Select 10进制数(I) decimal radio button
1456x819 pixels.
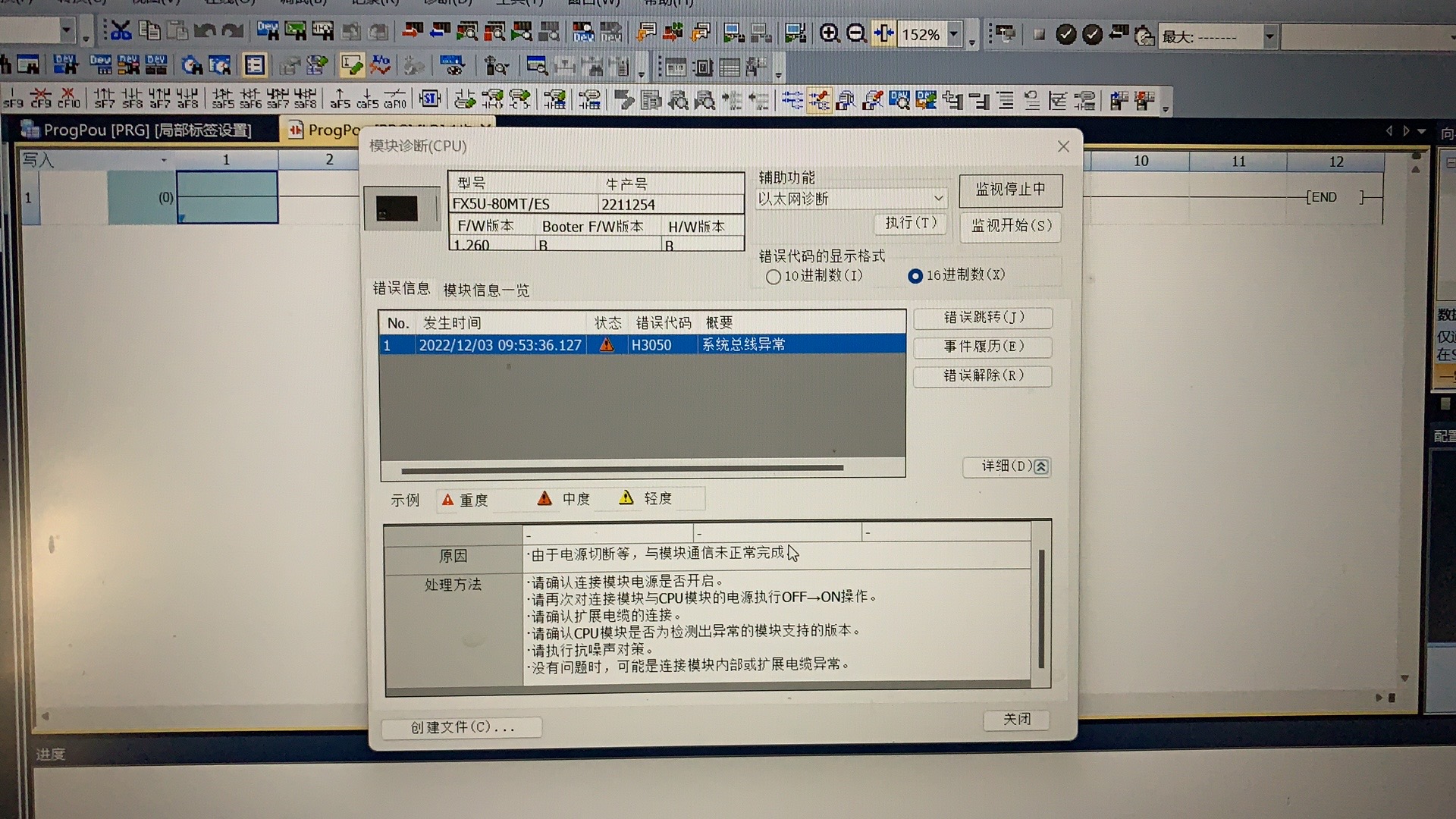click(773, 277)
